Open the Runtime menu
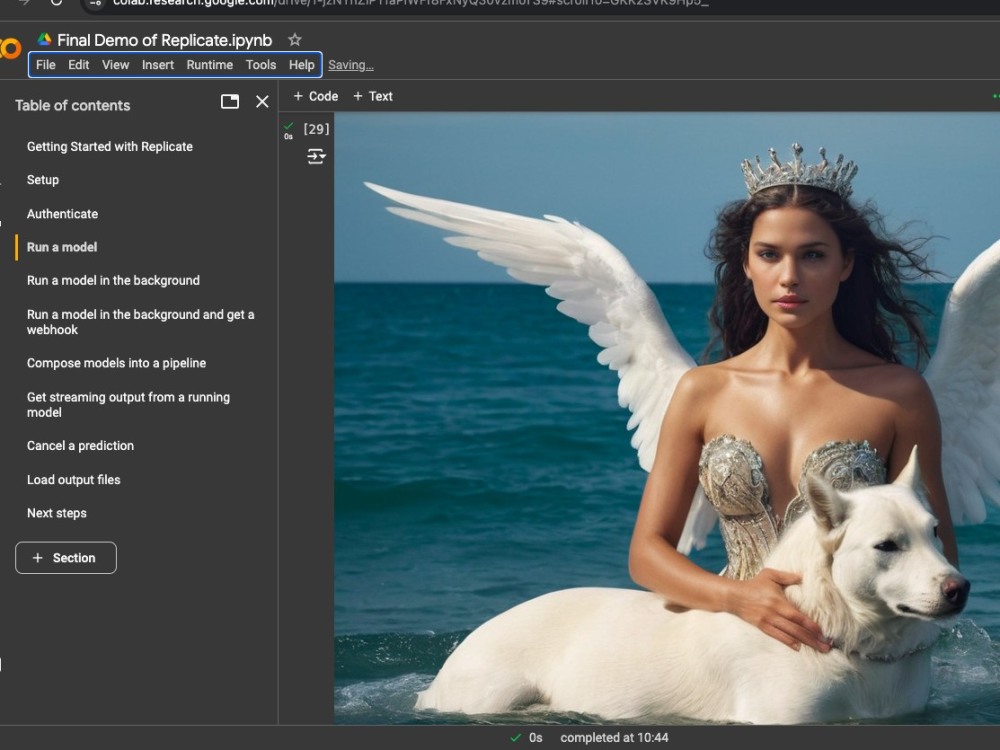 click(x=210, y=64)
